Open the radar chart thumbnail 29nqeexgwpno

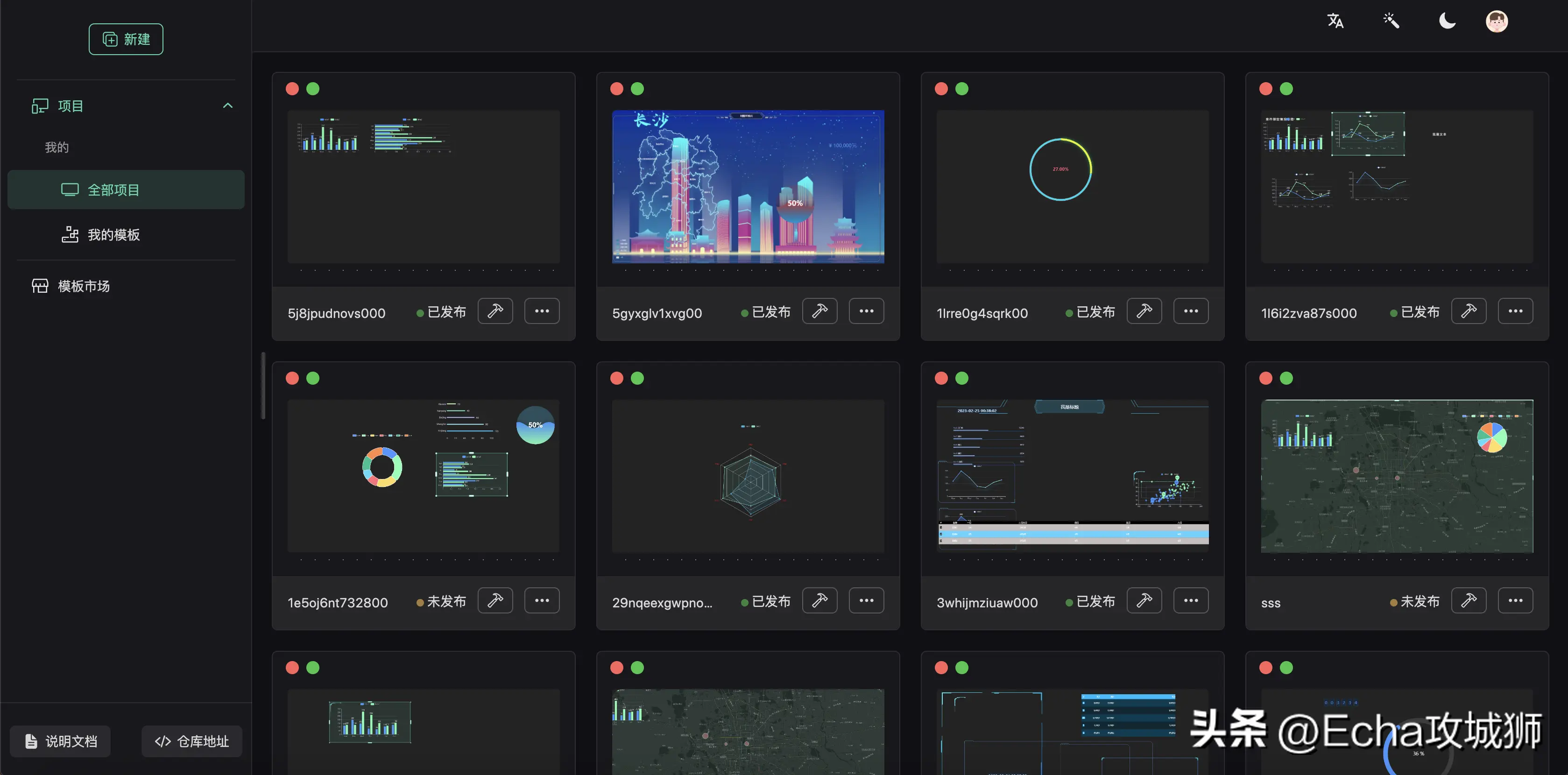click(748, 476)
